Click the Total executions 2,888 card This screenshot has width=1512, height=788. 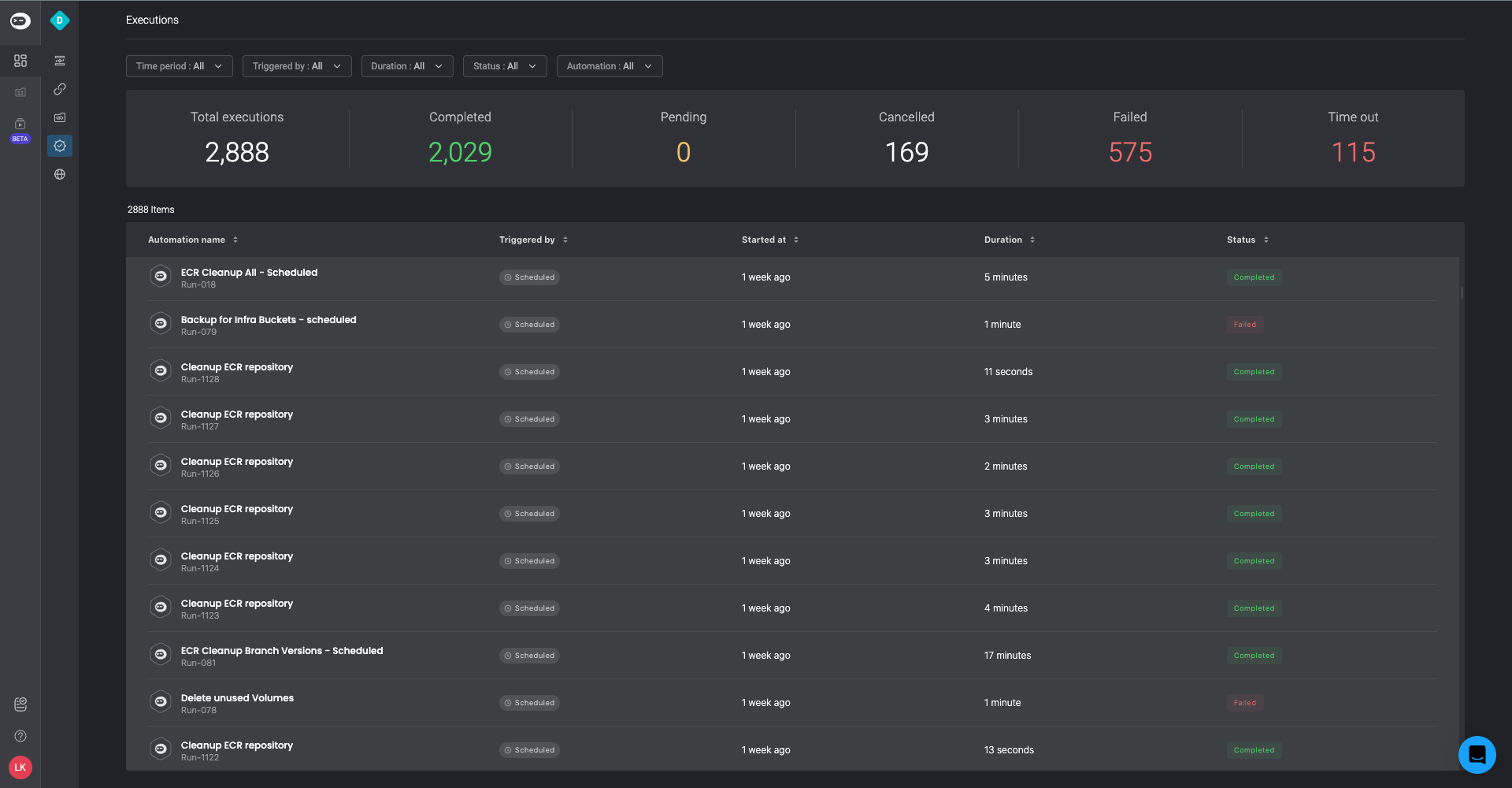click(x=237, y=138)
